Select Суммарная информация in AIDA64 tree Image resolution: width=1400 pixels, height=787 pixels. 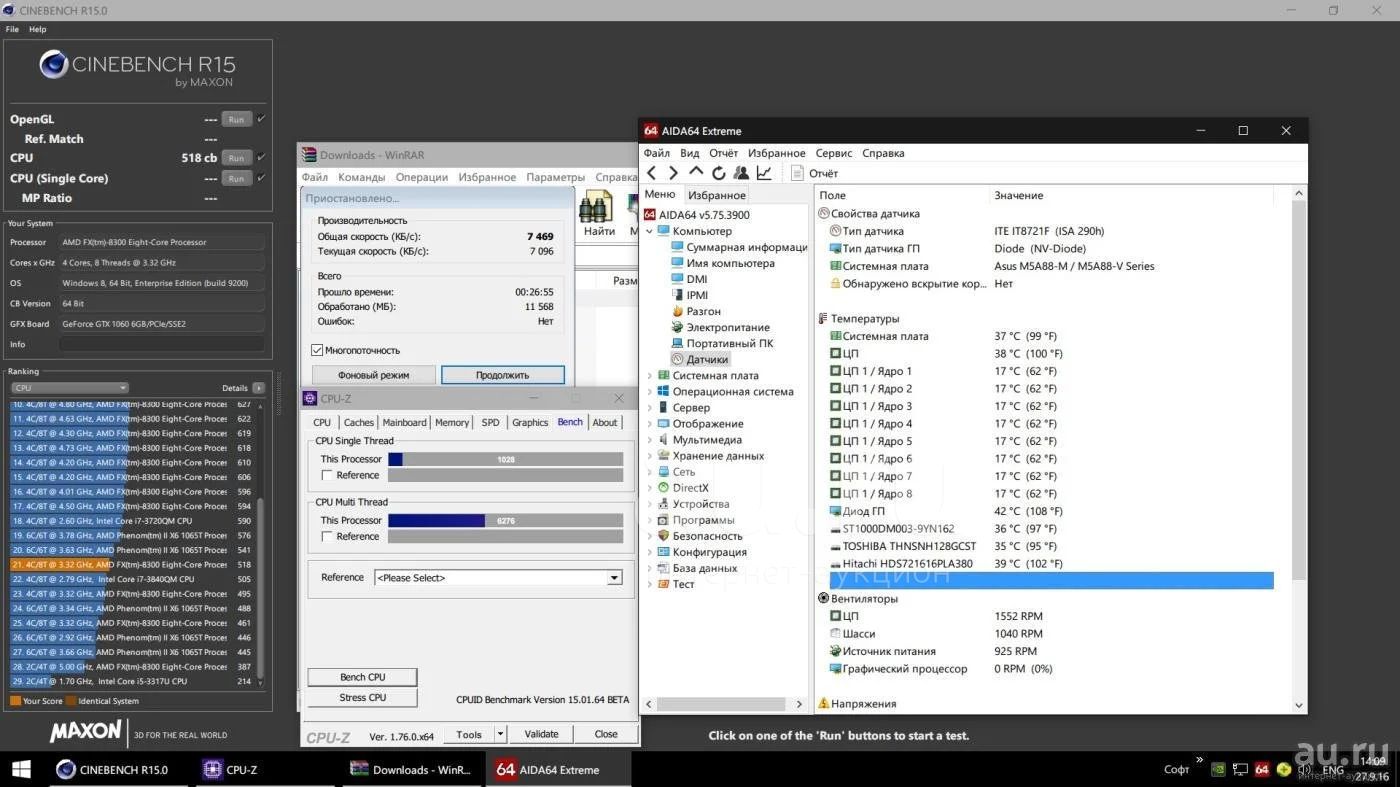point(738,247)
